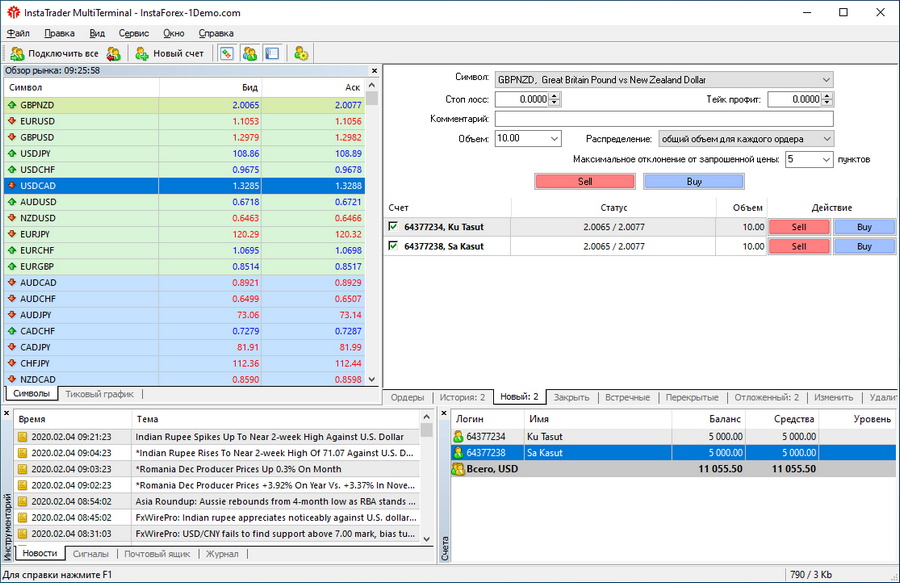Close the Market Watch panel with X
This screenshot has width=900, height=583.
pyautogui.click(x=374, y=71)
